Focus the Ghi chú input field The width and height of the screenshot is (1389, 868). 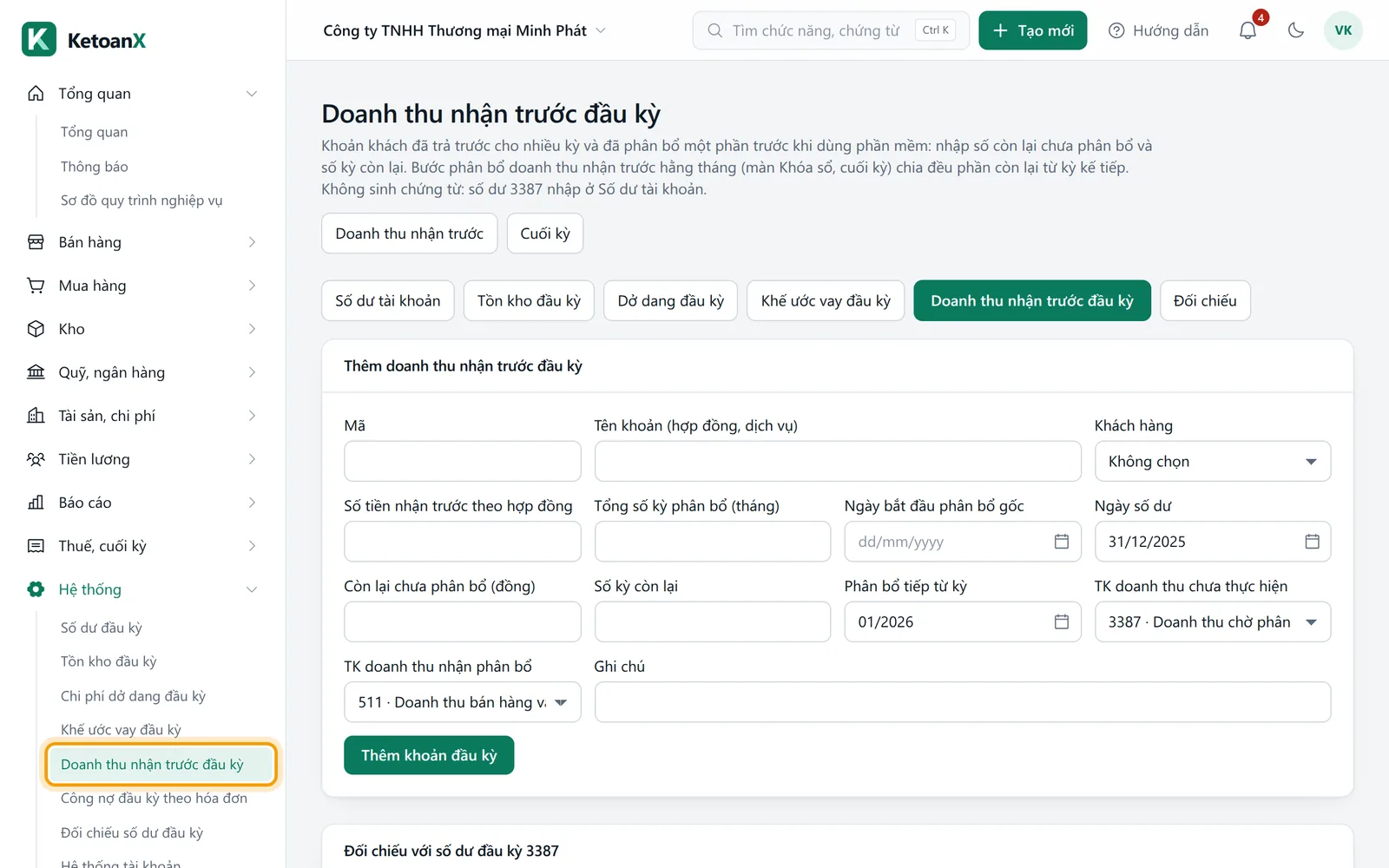click(963, 702)
